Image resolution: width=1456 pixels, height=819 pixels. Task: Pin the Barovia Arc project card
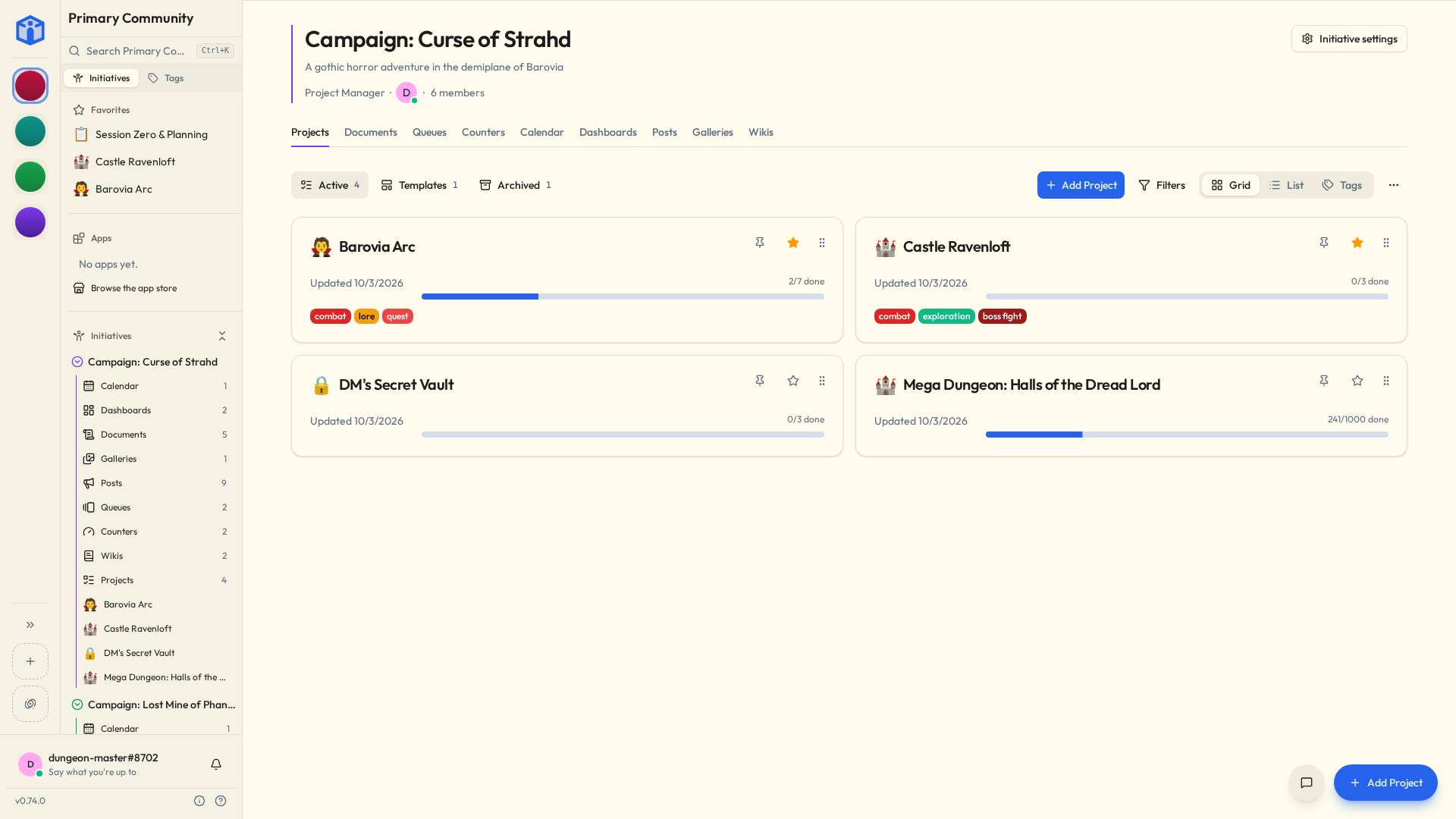pos(760,243)
